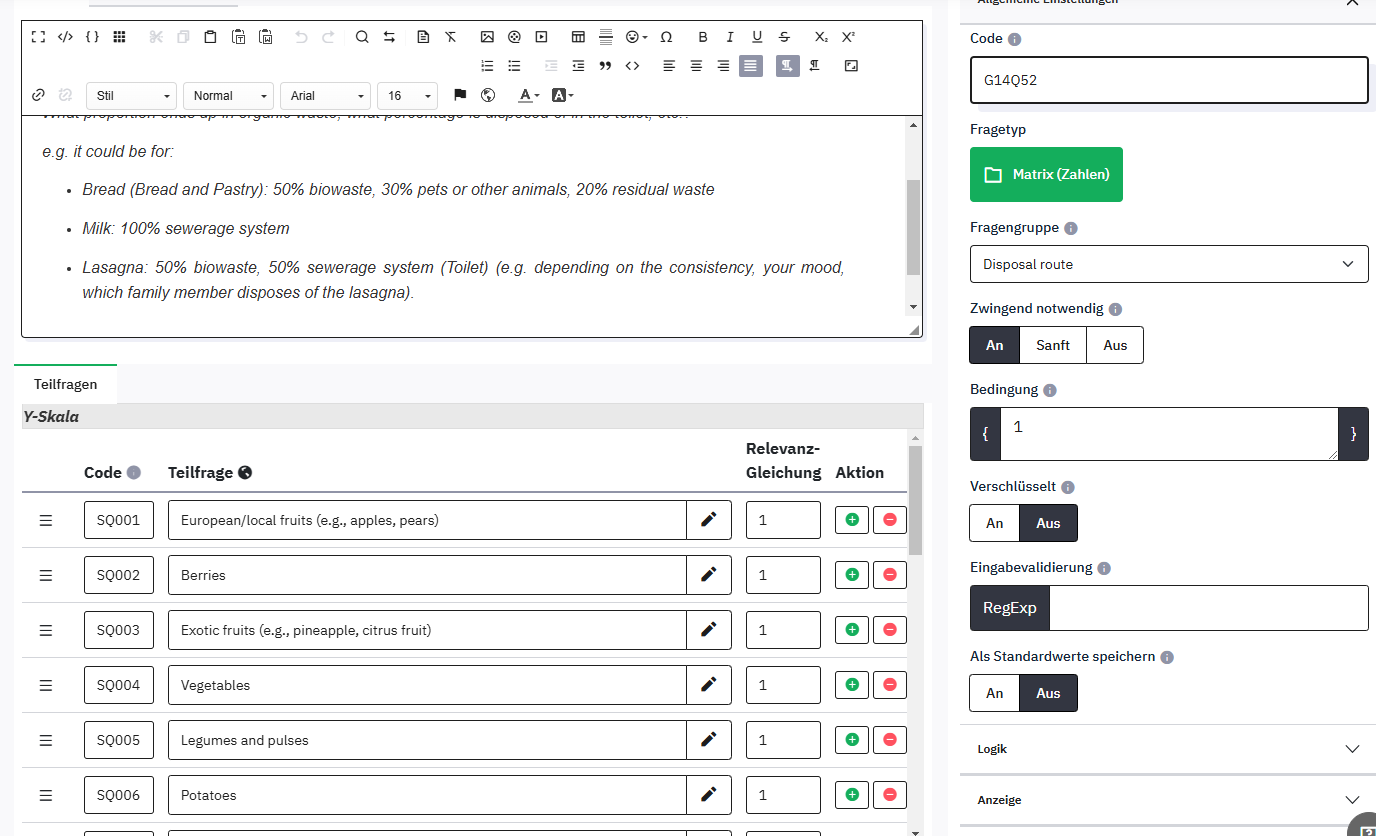
Task: Set Zwingend notwendig to Sanft
Action: (x=1052, y=345)
